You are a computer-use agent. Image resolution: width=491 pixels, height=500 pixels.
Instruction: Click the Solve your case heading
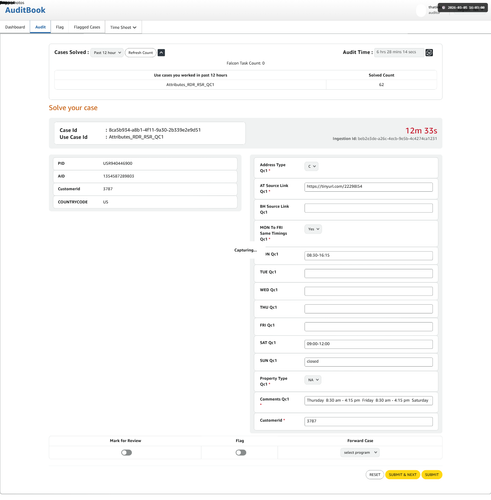pyautogui.click(x=73, y=108)
